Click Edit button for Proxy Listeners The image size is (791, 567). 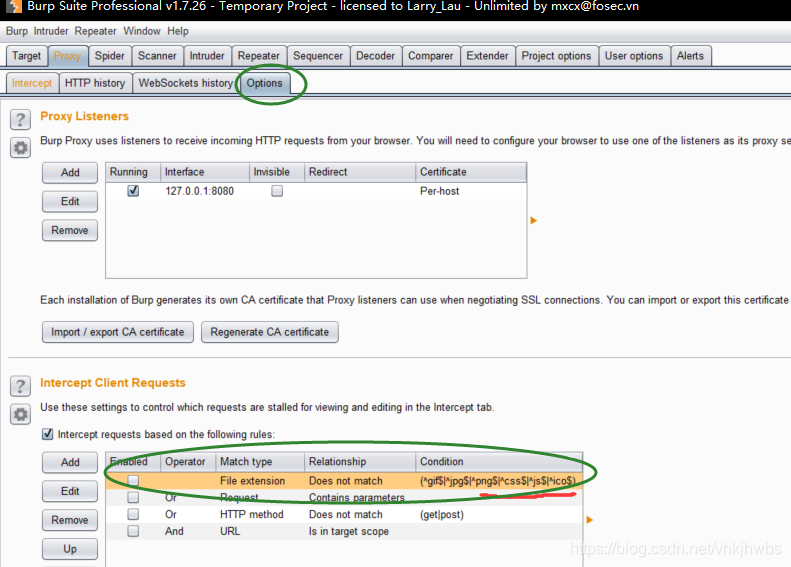[70, 201]
